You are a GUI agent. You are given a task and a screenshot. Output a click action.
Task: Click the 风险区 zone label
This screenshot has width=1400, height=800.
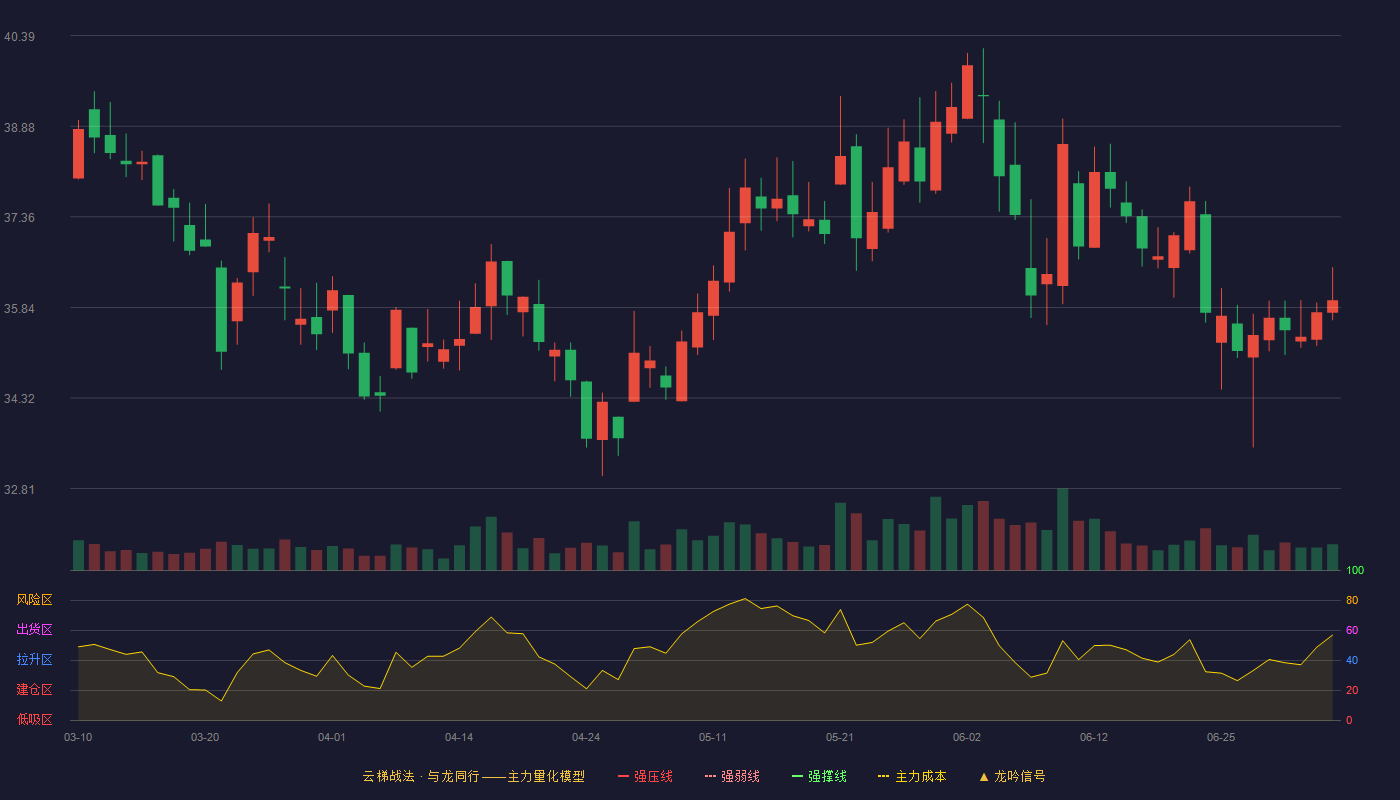pos(34,600)
